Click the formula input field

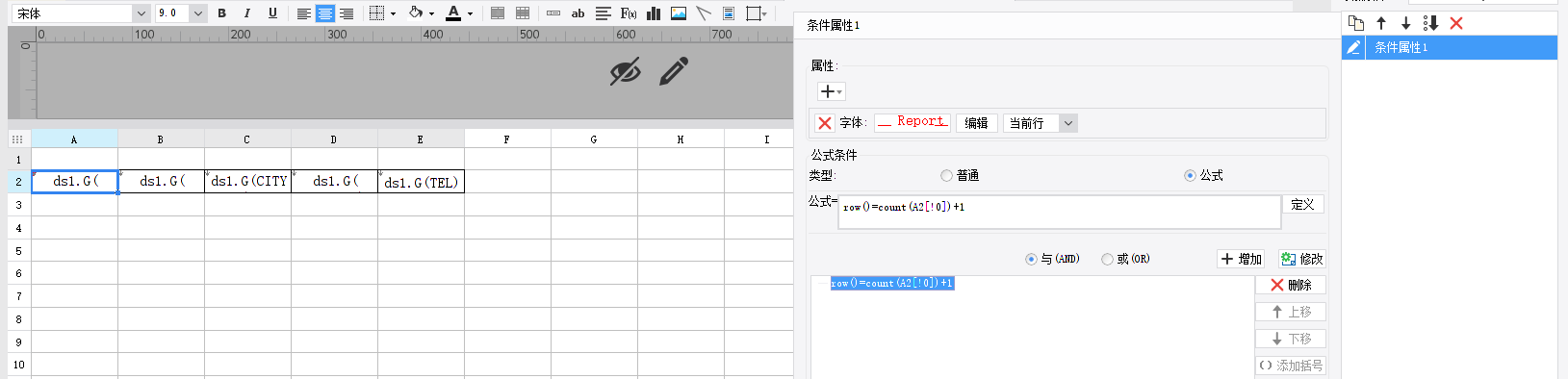(1059, 212)
